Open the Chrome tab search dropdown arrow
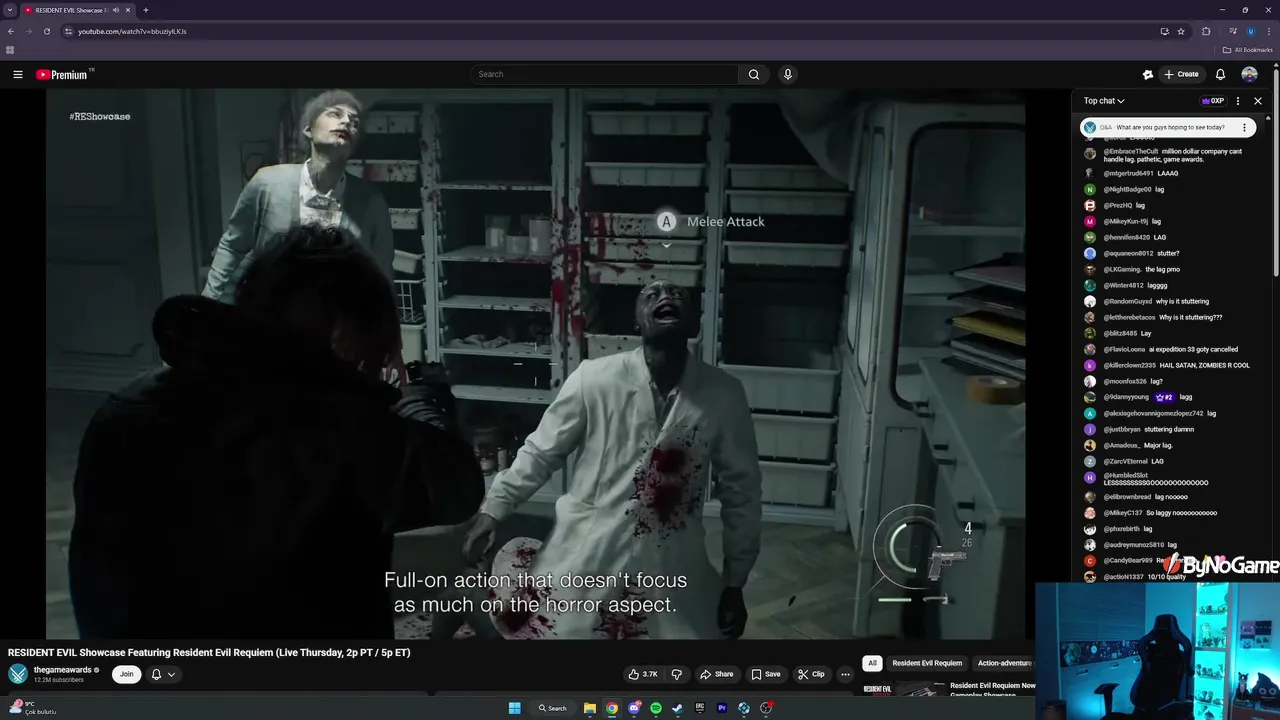This screenshot has height=720, width=1280. [x=10, y=10]
